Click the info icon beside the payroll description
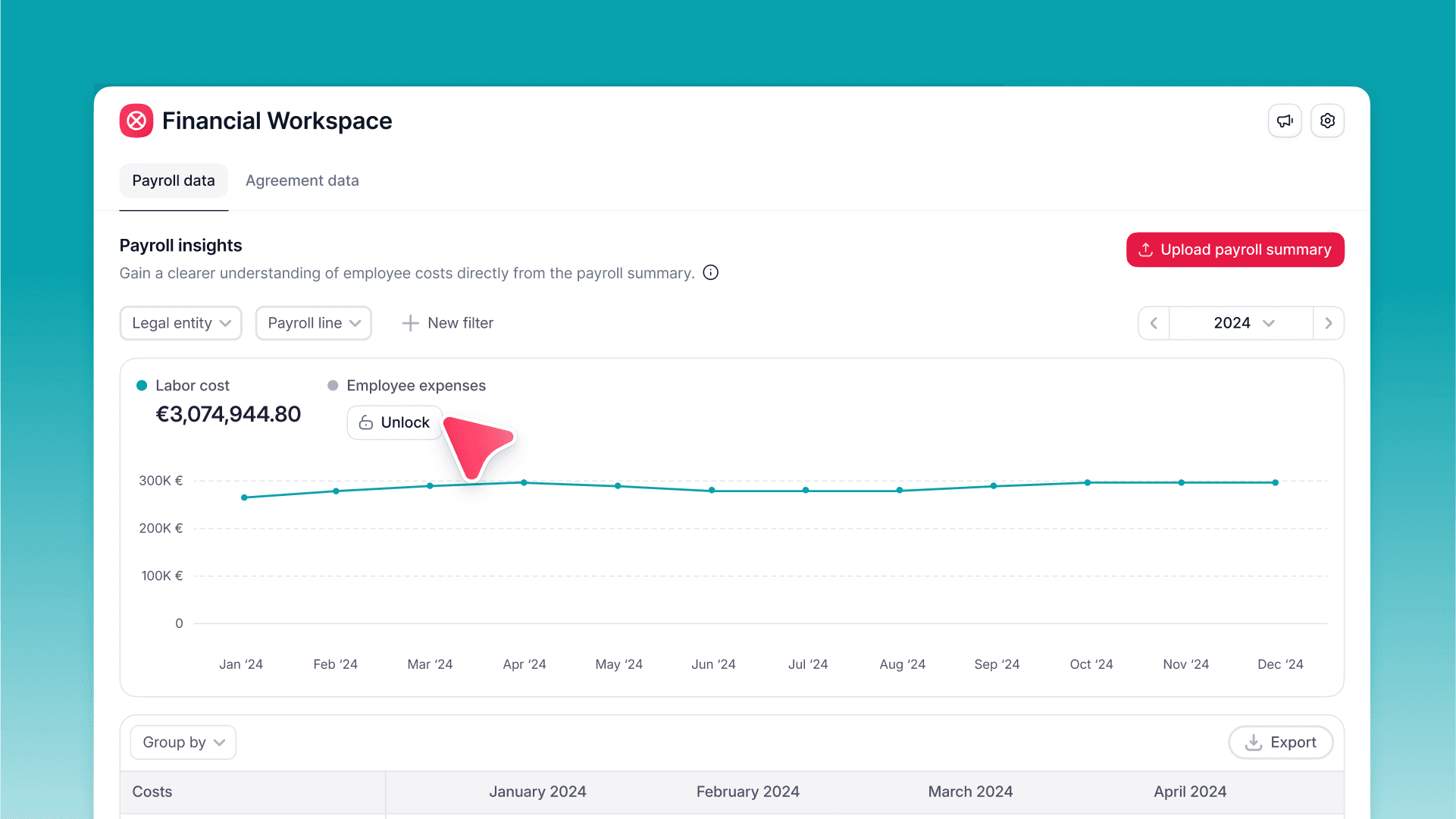The height and width of the screenshot is (819, 1456). click(x=710, y=272)
